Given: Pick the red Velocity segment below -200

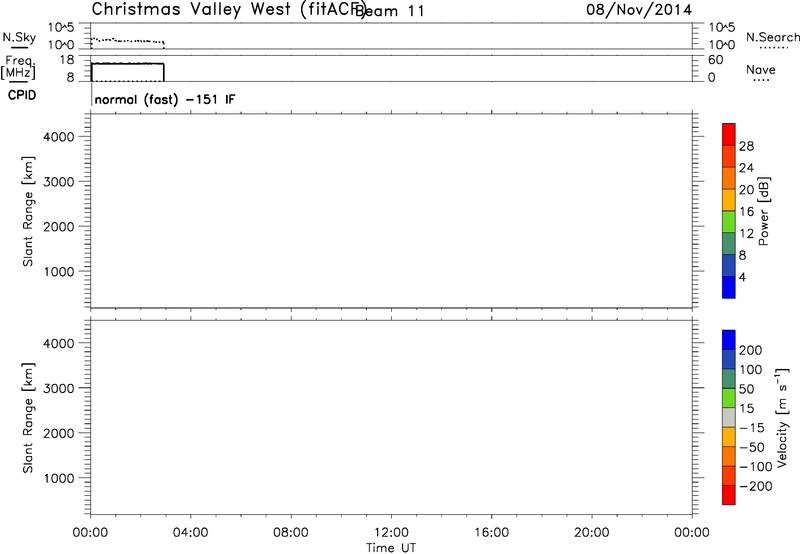Looking at the screenshot, I should pos(729,495).
